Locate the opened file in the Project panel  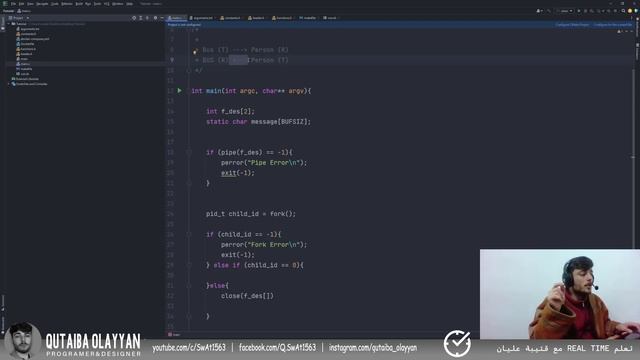click(134, 18)
